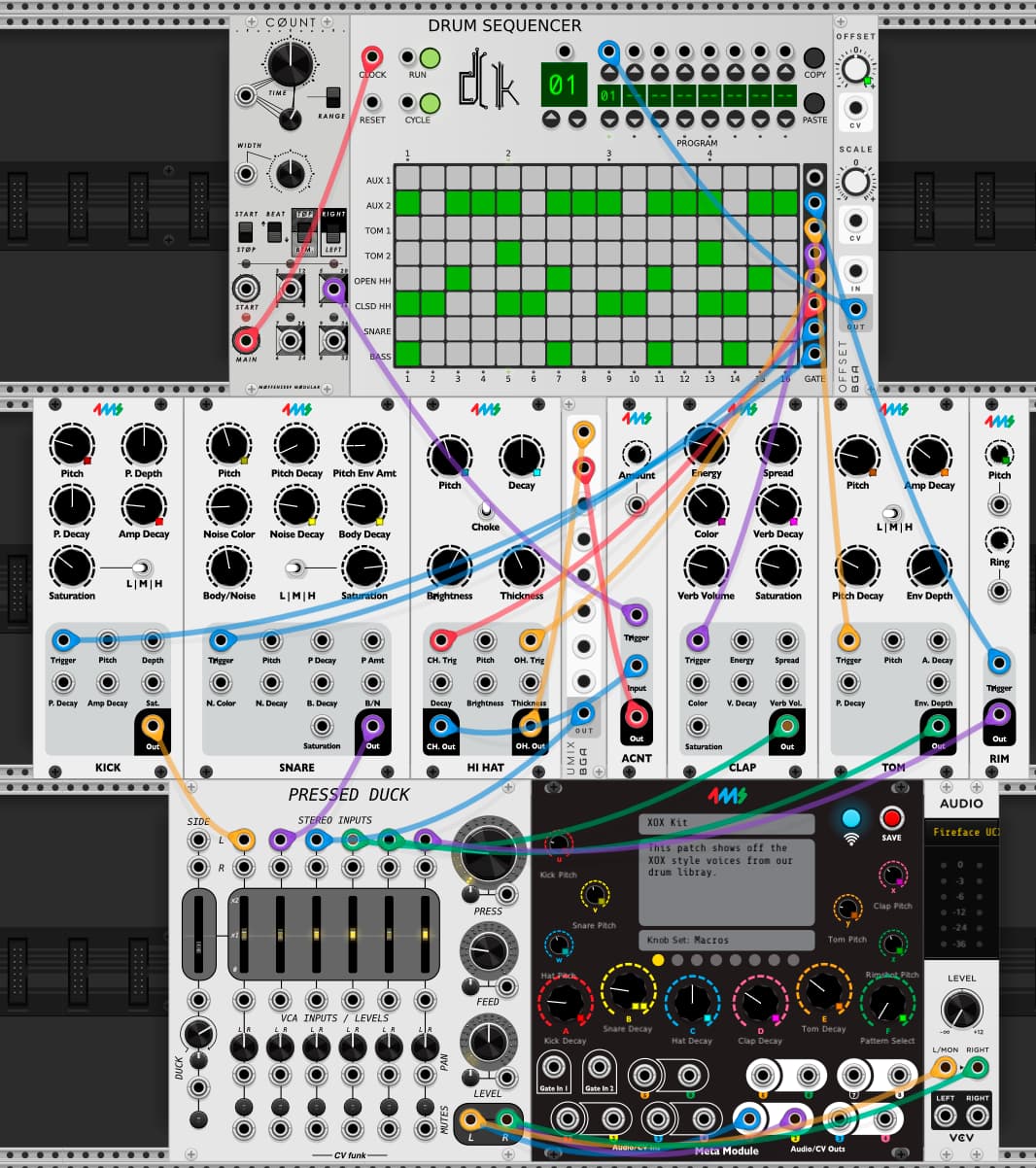Click the Pattern Select knob F on Meta Module
Viewport: 1036px width, 1168px height.
coord(886,1002)
